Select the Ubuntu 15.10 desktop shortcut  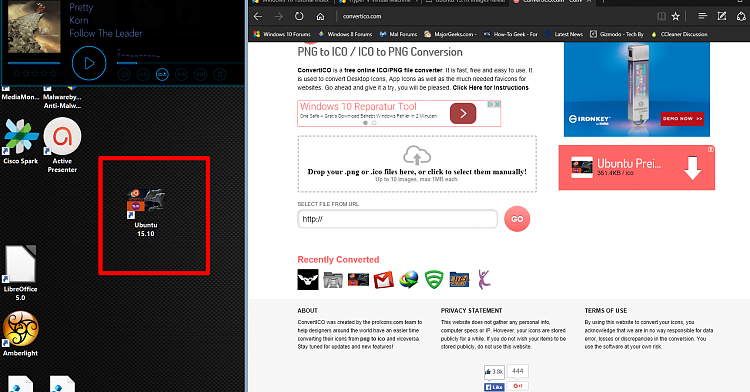click(146, 212)
